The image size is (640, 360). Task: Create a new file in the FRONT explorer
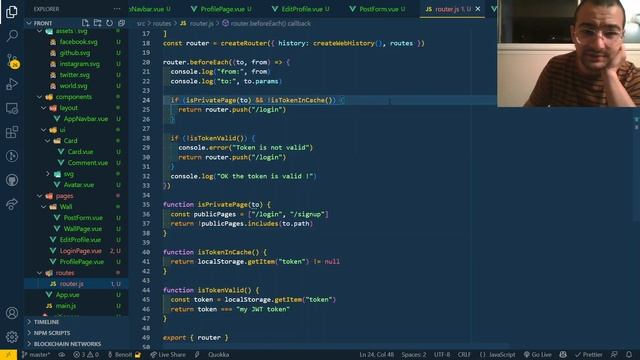coord(85,23)
